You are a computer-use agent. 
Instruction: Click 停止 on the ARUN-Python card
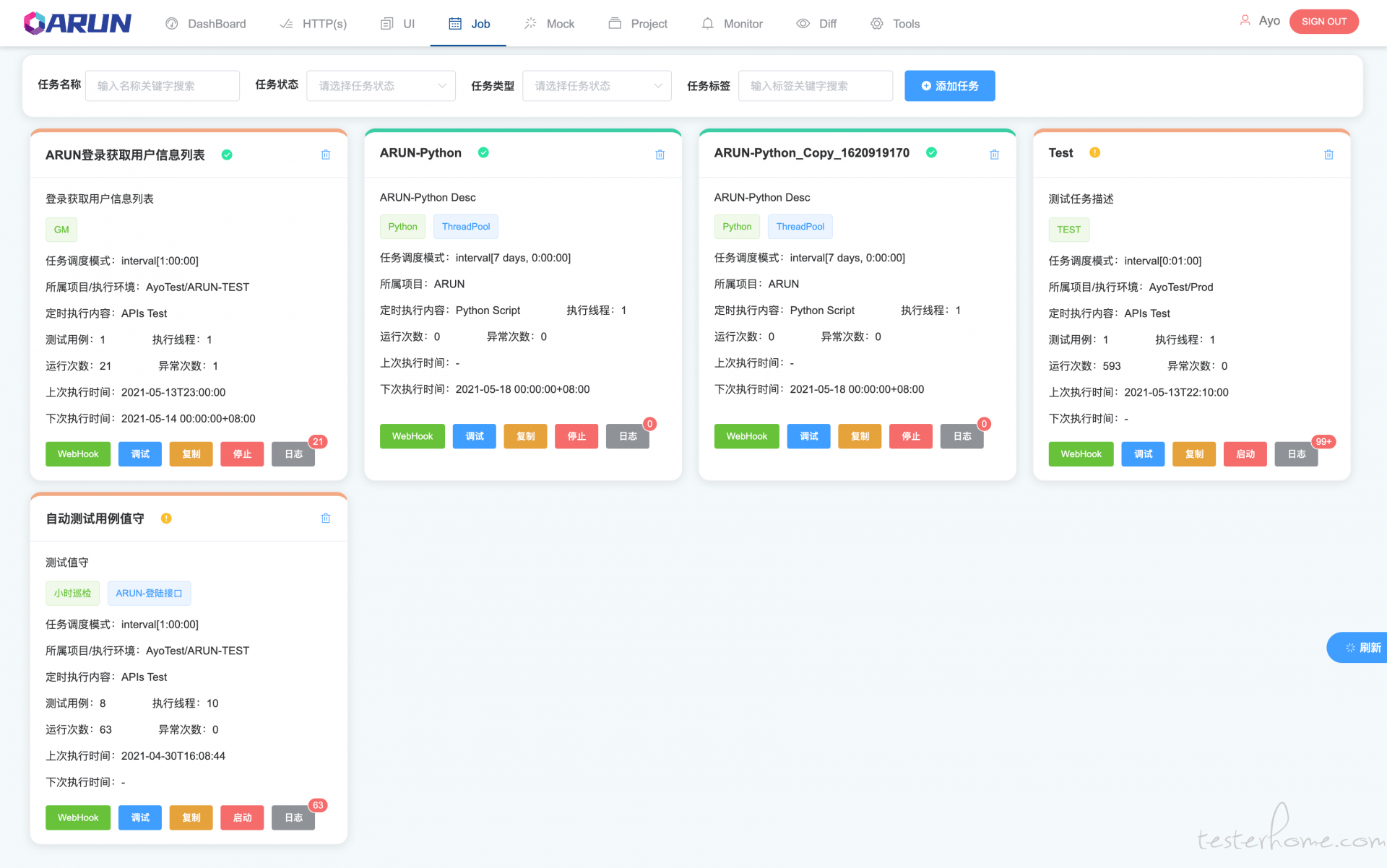(x=576, y=436)
